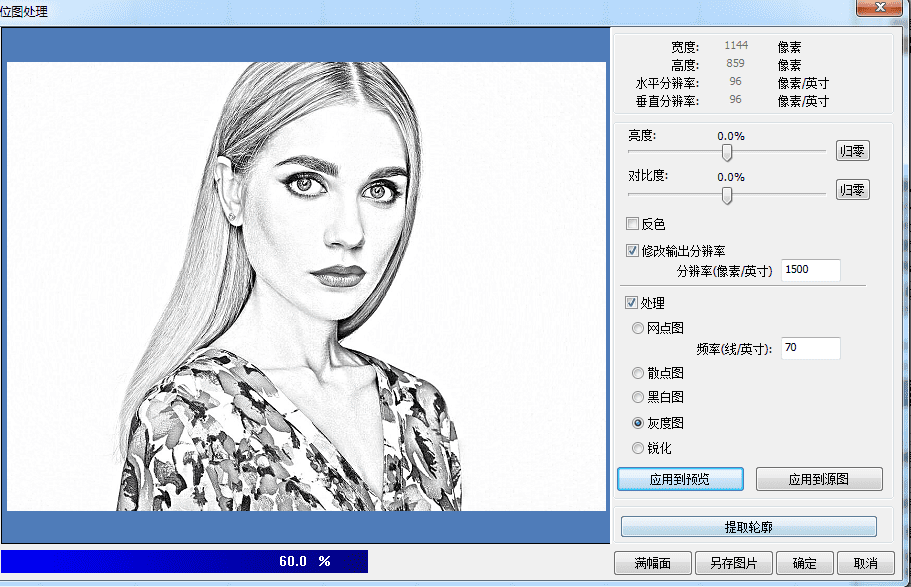Click the 提取轮廓 button
Image resolution: width=911 pixels, height=587 pixels.
[748, 527]
